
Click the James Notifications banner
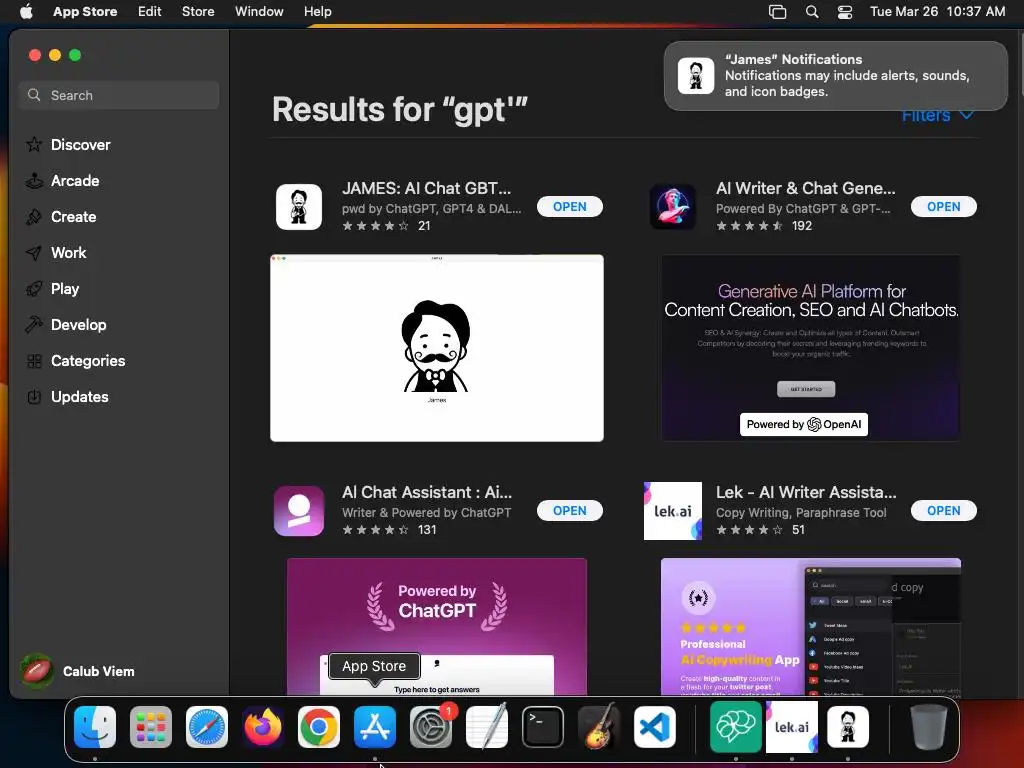point(835,76)
